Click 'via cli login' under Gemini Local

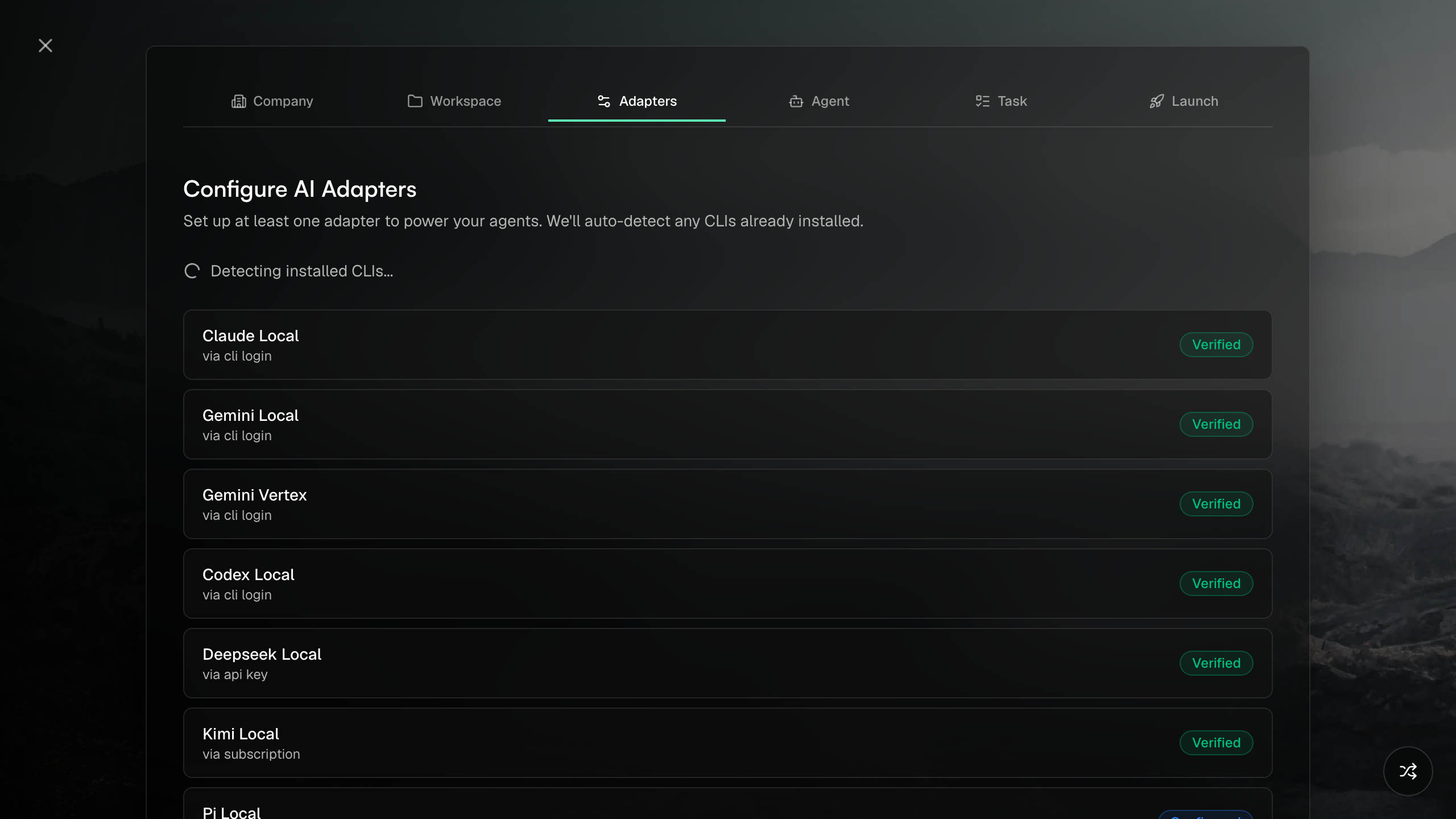click(237, 436)
